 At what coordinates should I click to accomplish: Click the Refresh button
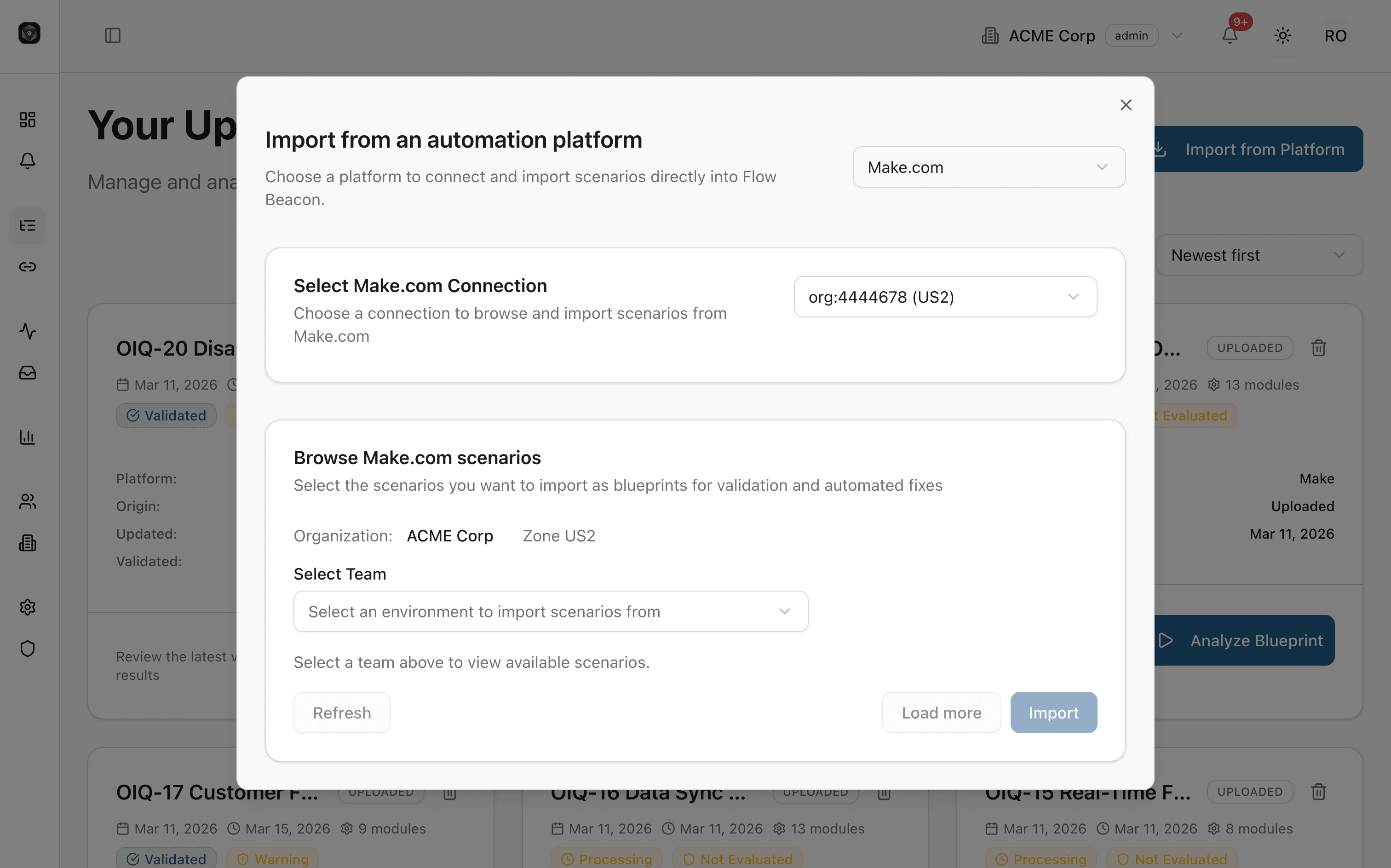(x=342, y=713)
